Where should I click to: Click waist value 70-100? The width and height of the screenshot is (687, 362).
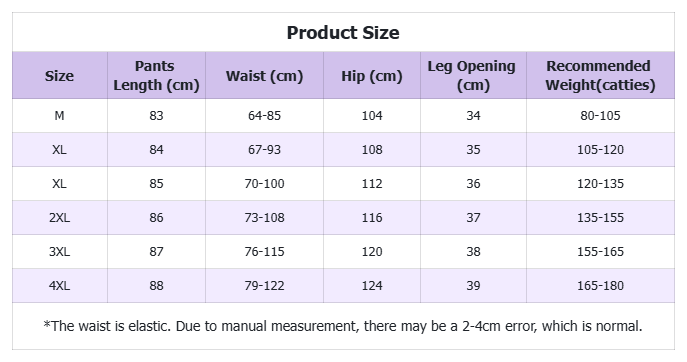[264, 184]
